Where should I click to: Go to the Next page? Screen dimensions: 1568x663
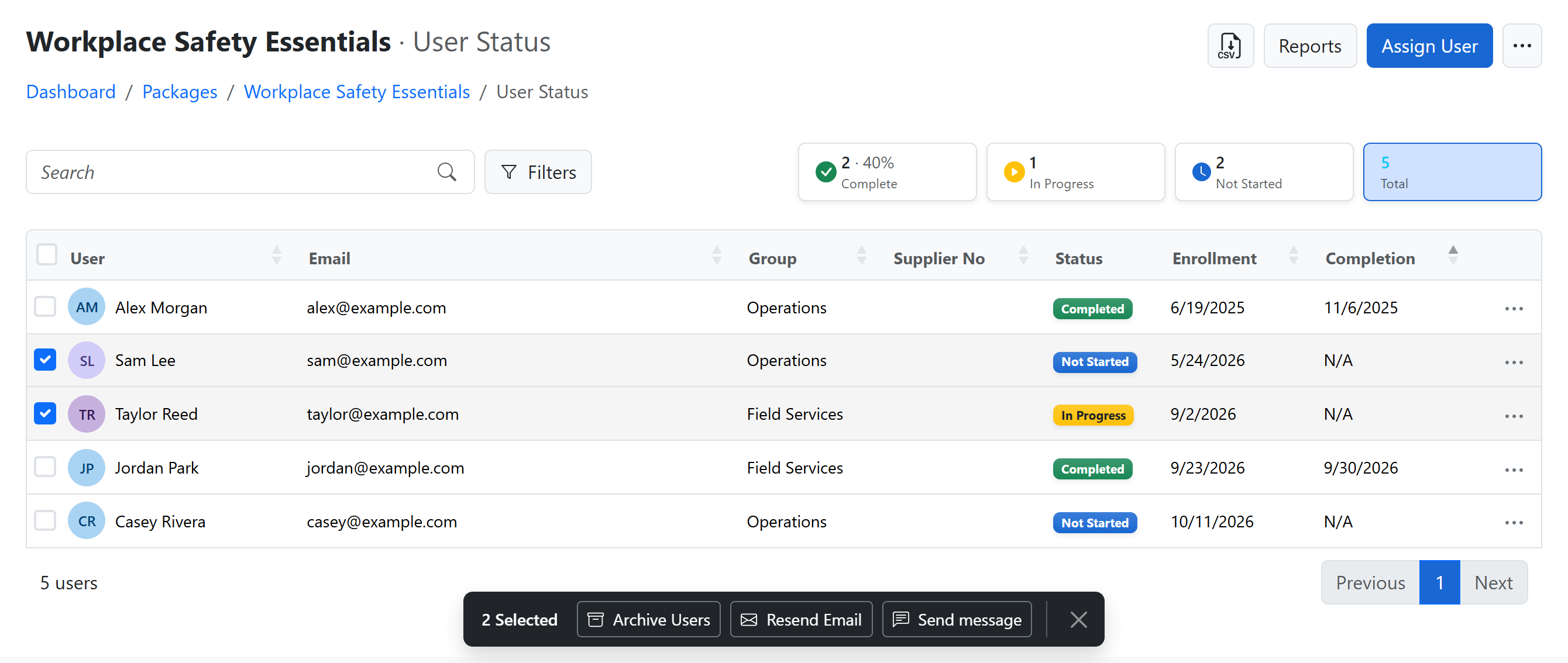tap(1493, 583)
